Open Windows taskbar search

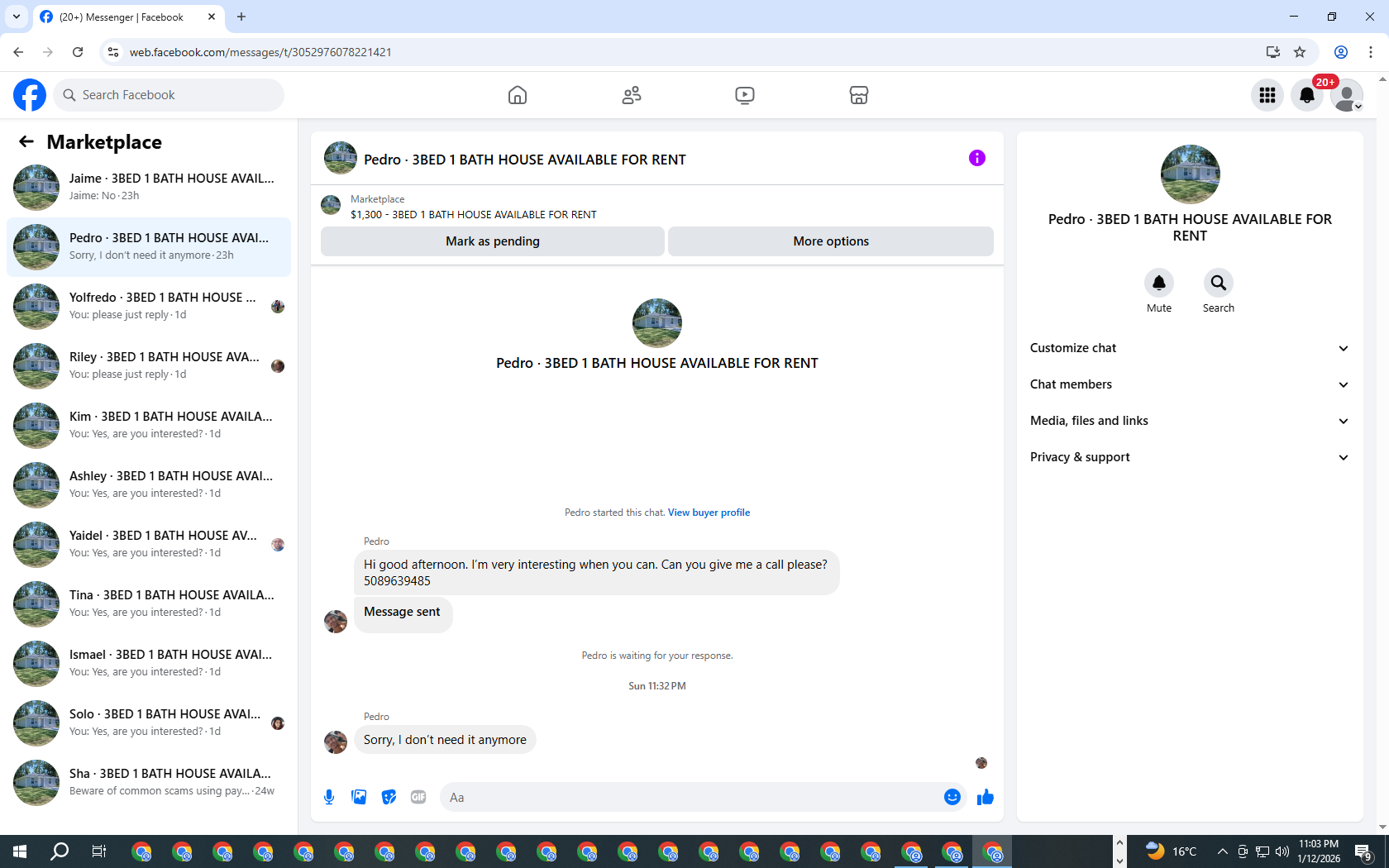(x=60, y=851)
